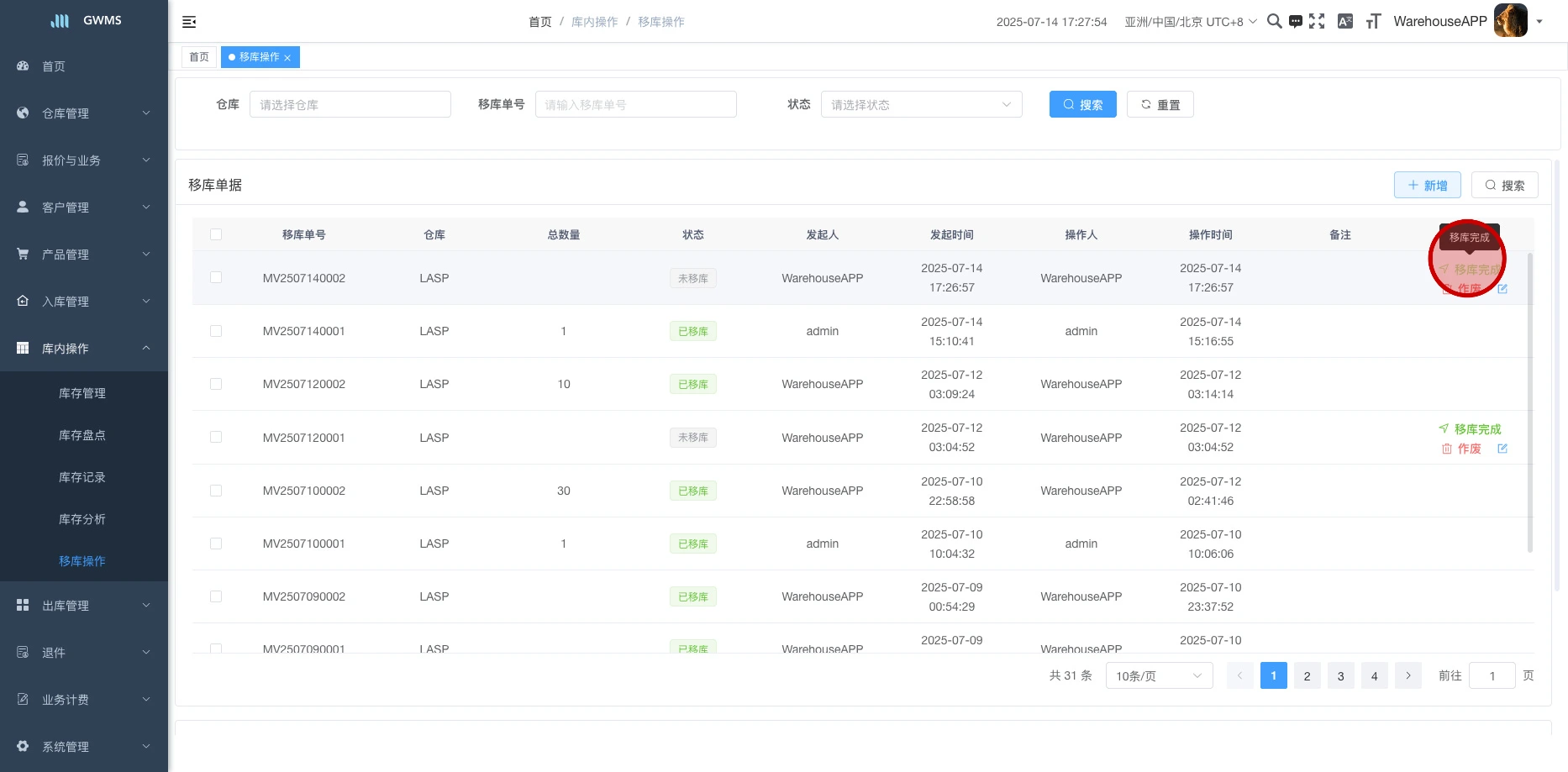The width and height of the screenshot is (1568, 772).
Task: Open the header search magnifier icon
Action: (x=1274, y=22)
